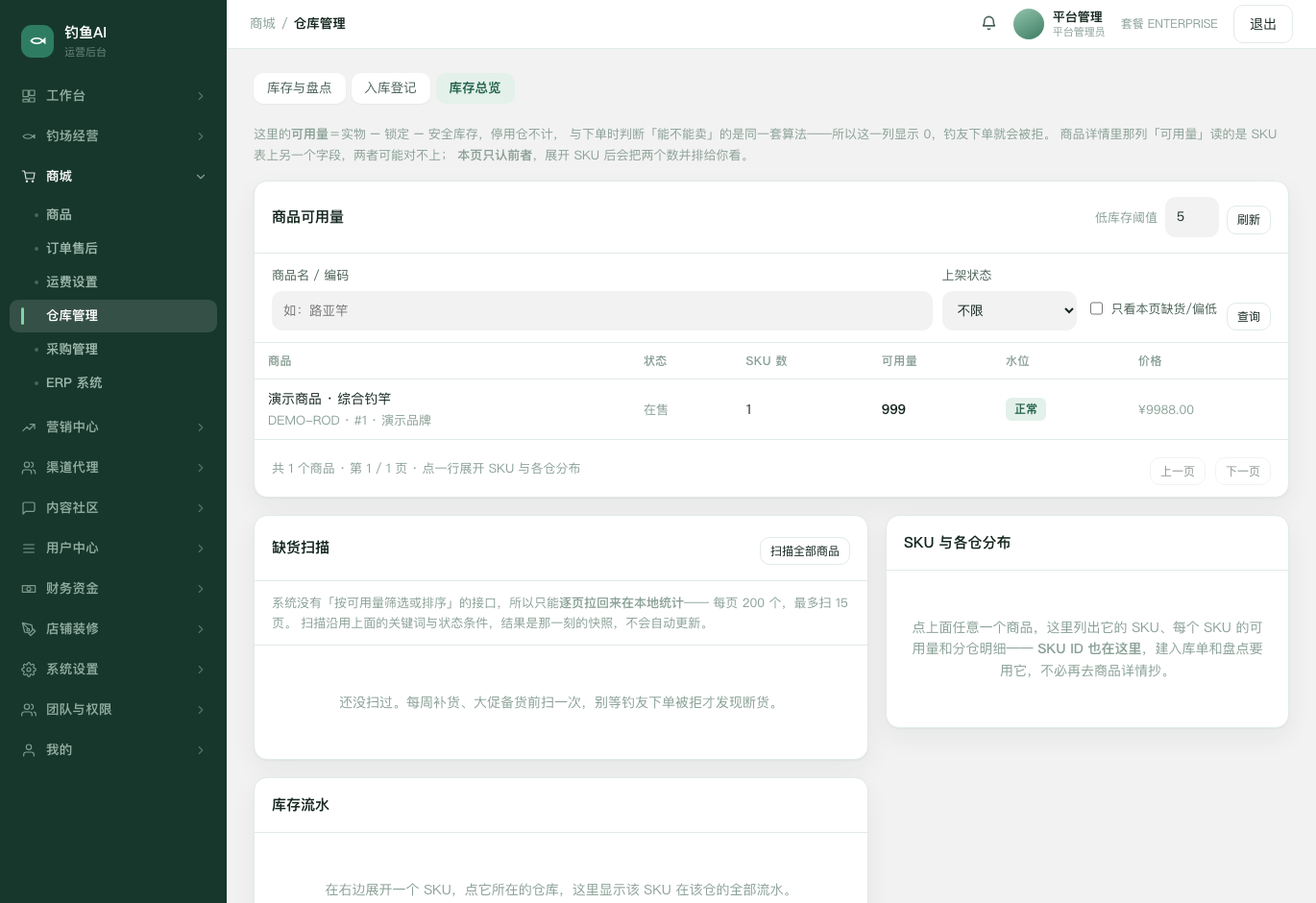Image resolution: width=1316 pixels, height=903 pixels.
Task: Expand 演示商品 · 综合钓竿 row
Action: (x=770, y=409)
